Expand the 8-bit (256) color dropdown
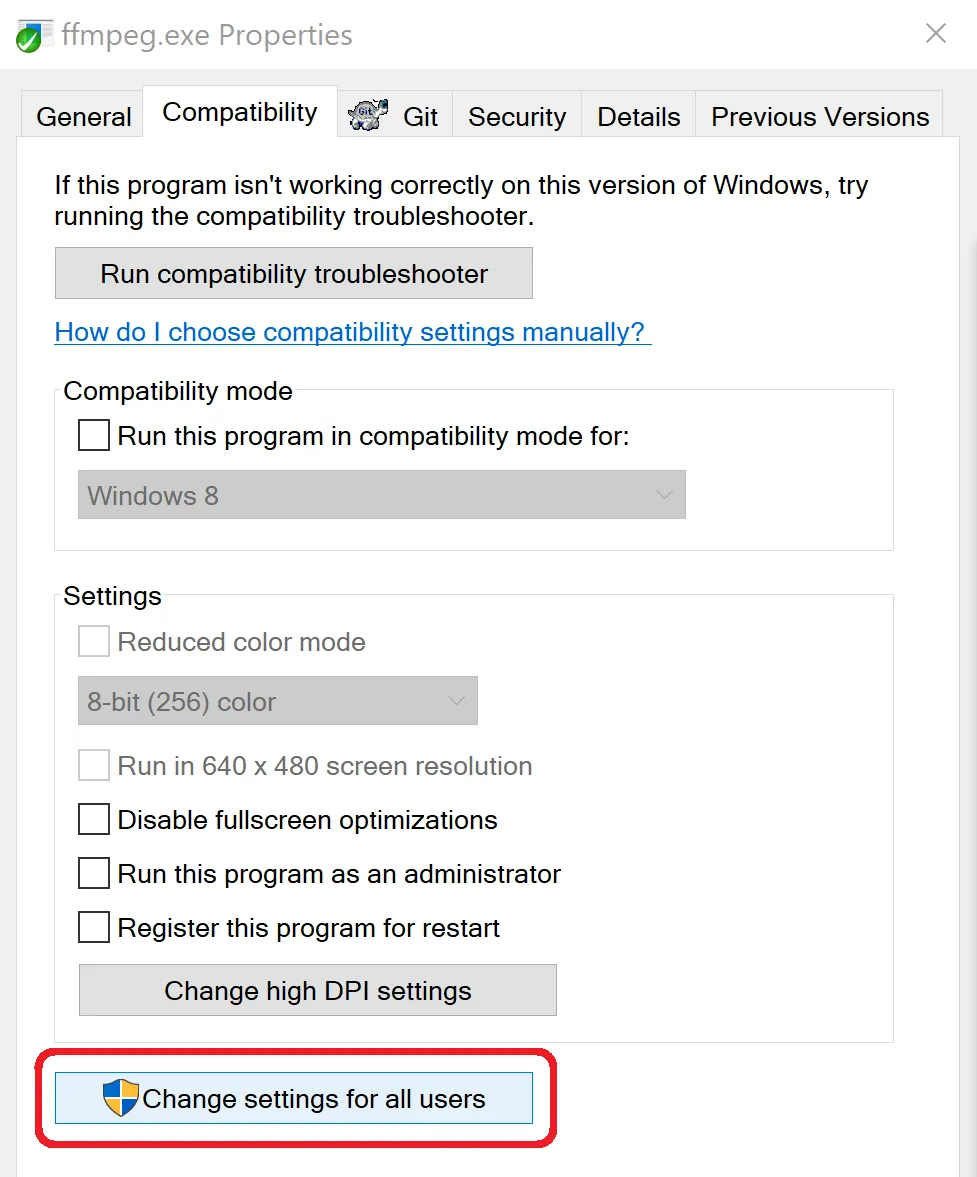This screenshot has height=1177, width=977. pos(277,701)
